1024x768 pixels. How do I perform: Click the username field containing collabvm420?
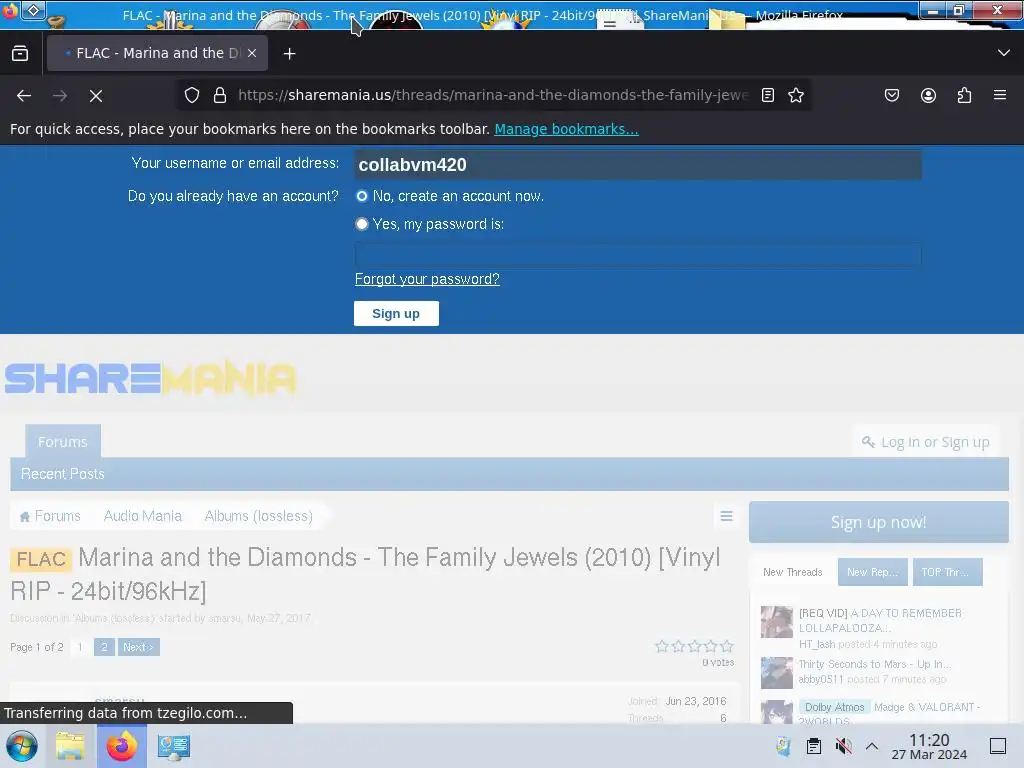638,165
